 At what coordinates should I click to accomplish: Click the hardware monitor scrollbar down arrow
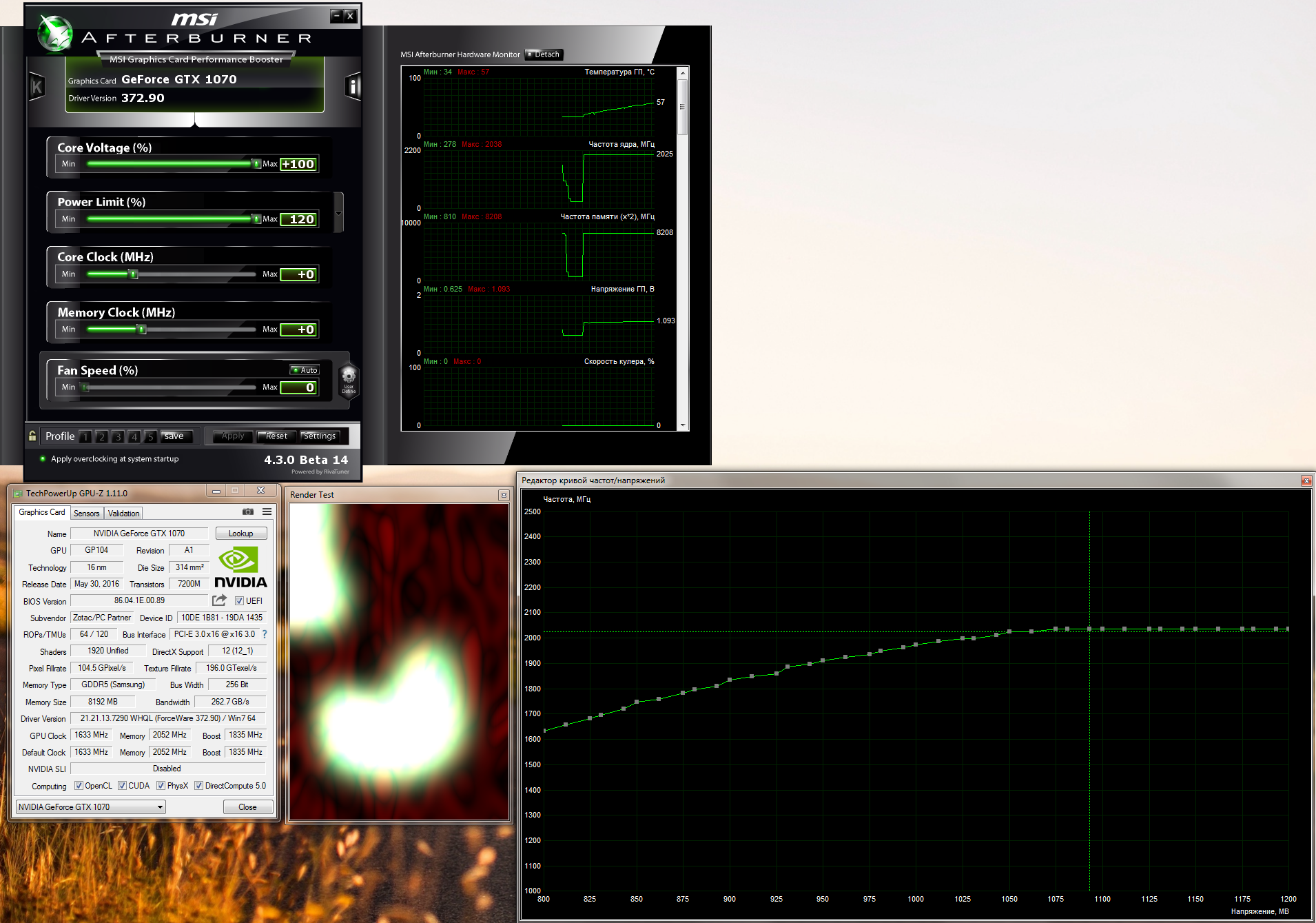point(683,426)
